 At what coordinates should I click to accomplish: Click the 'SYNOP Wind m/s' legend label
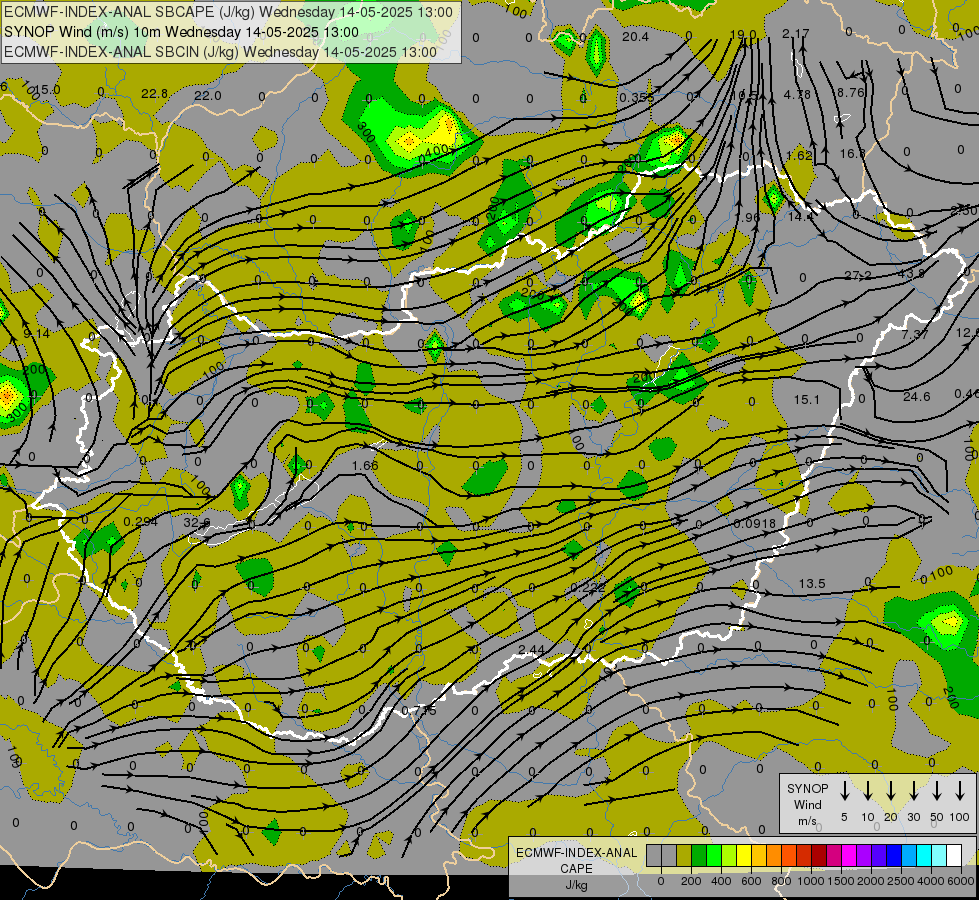807,804
